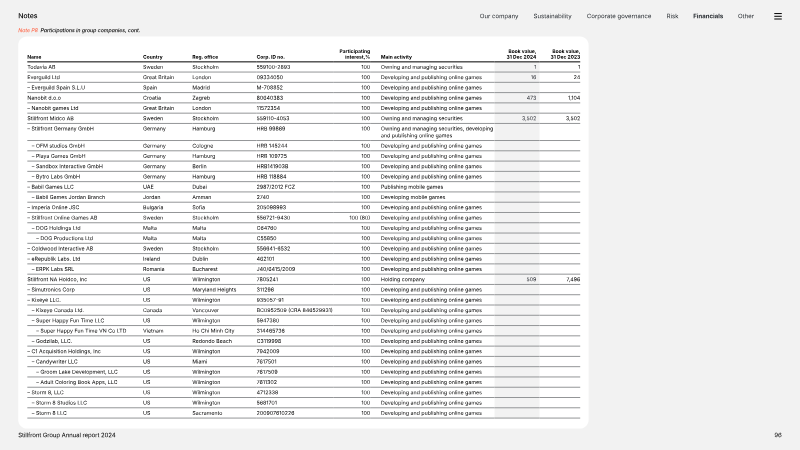Image resolution: width=800 pixels, height=450 pixels.
Task: Click the Reg. office column header
Action: 205,57
